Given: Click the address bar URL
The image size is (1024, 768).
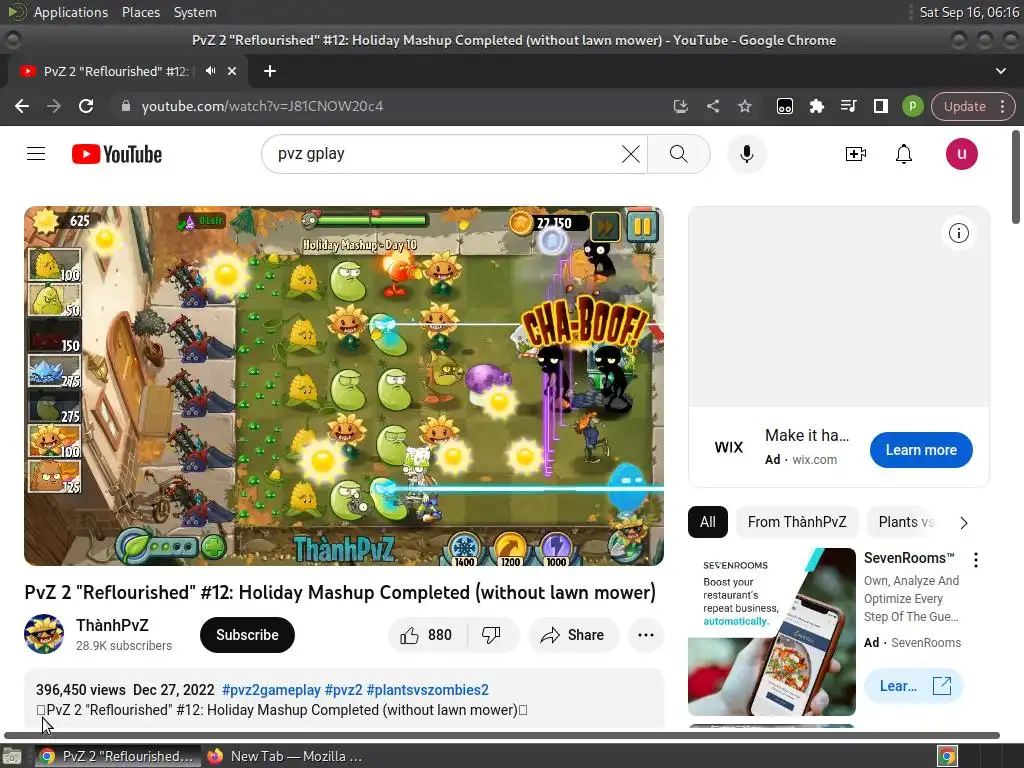Looking at the screenshot, I should click(262, 106).
